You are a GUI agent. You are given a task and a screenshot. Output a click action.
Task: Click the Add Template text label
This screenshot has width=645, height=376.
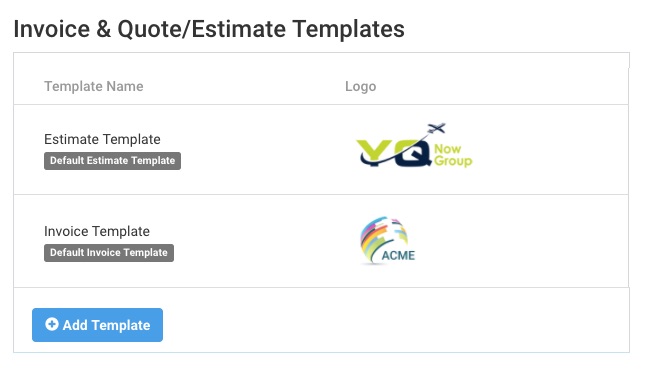[x=107, y=325]
